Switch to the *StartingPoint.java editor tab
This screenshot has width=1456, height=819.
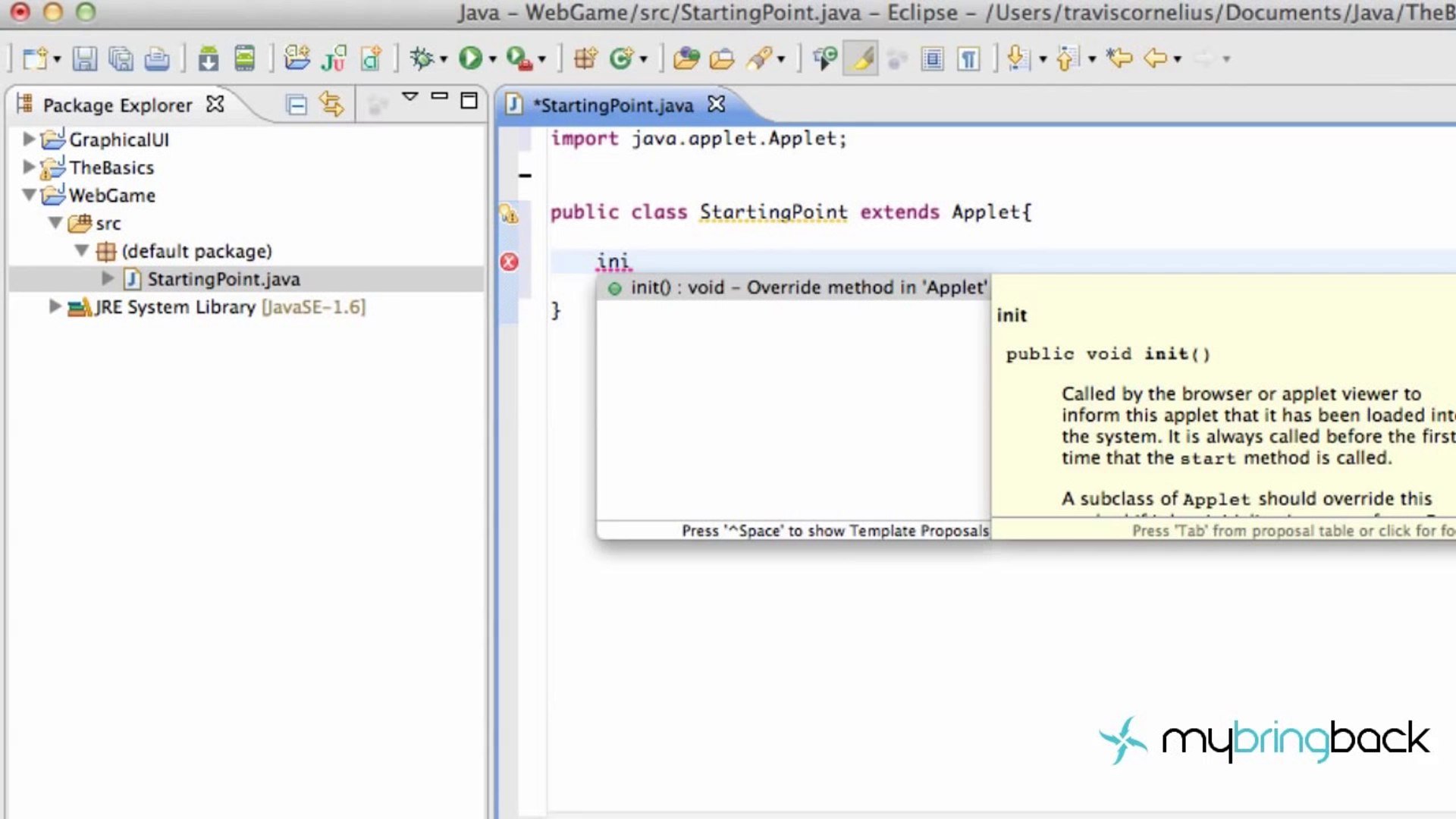pyautogui.click(x=613, y=105)
